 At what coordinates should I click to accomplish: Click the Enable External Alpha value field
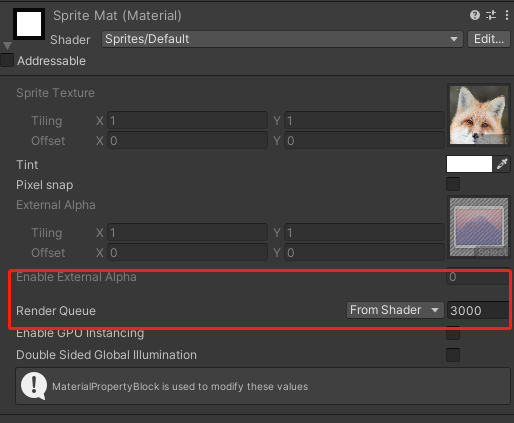coord(478,277)
